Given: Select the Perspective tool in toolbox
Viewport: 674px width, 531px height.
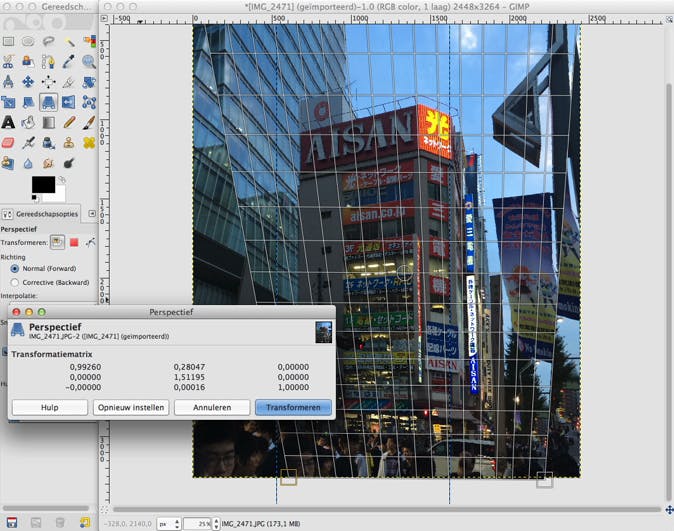Looking at the screenshot, I should (49, 102).
